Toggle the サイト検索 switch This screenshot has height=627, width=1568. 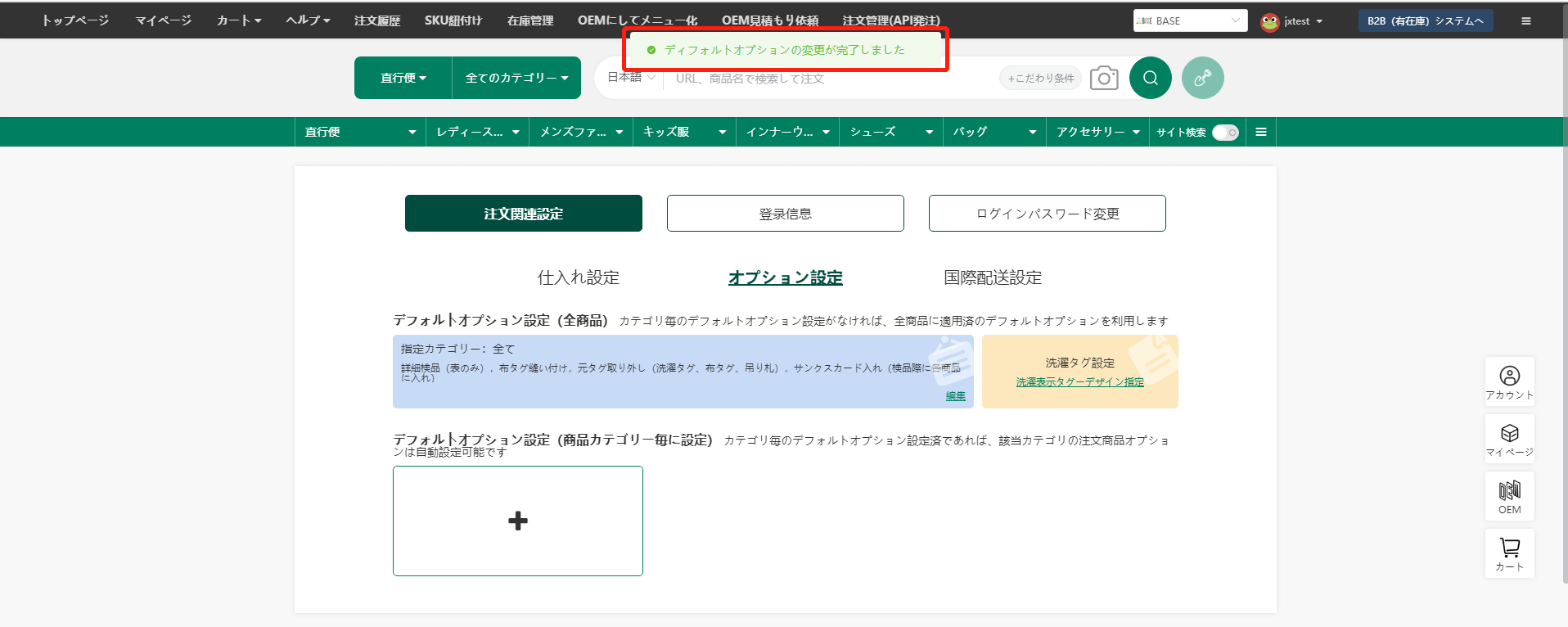1224,133
